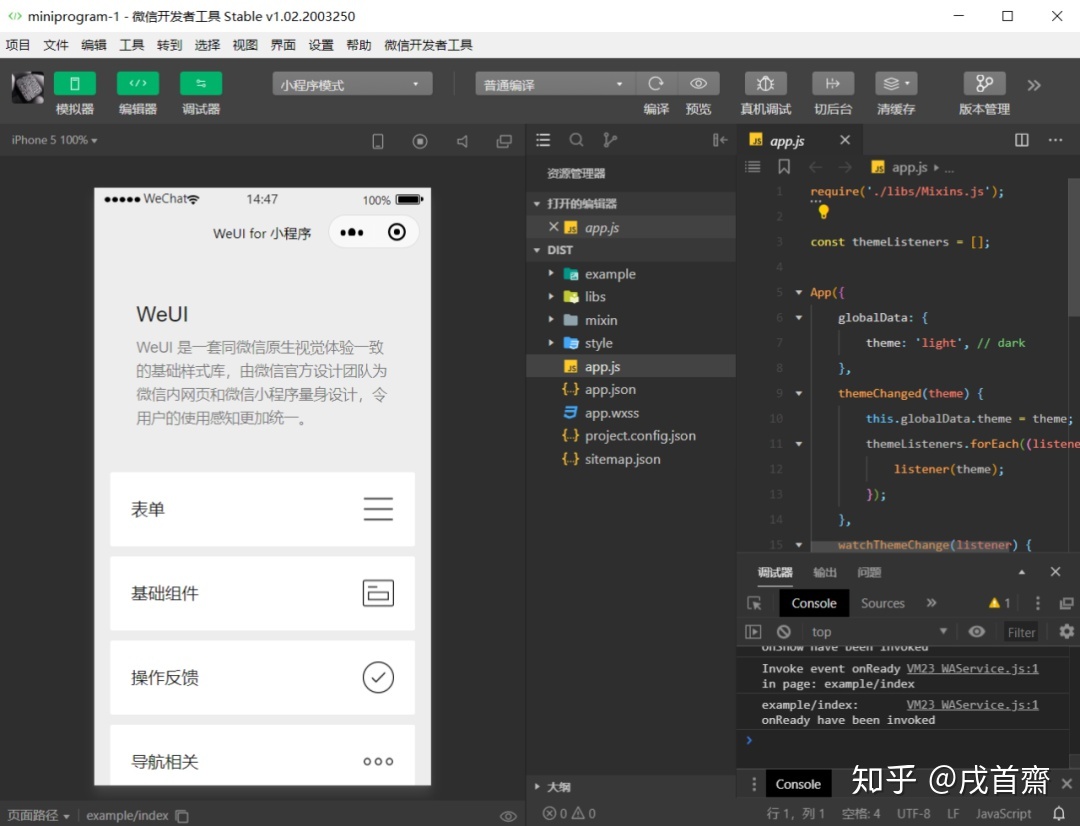1080x826 pixels.
Task: Expand the mixin folder
Action: coord(551,320)
